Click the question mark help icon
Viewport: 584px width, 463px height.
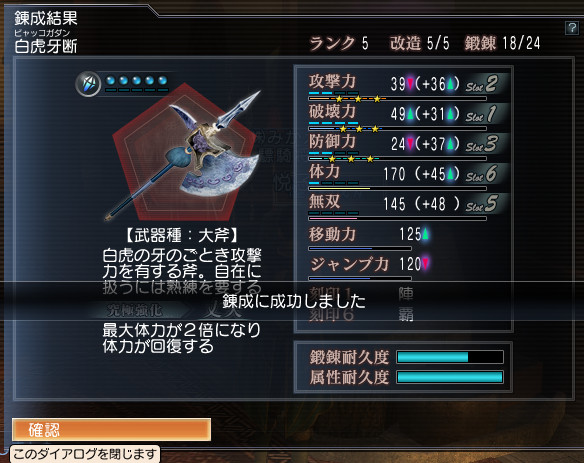pos(571,28)
